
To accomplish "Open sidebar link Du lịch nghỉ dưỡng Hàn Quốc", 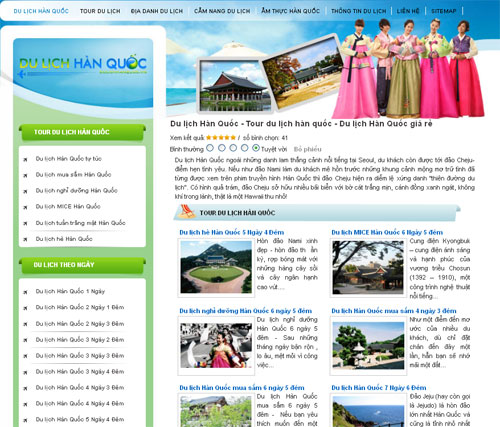I will 76,190.
